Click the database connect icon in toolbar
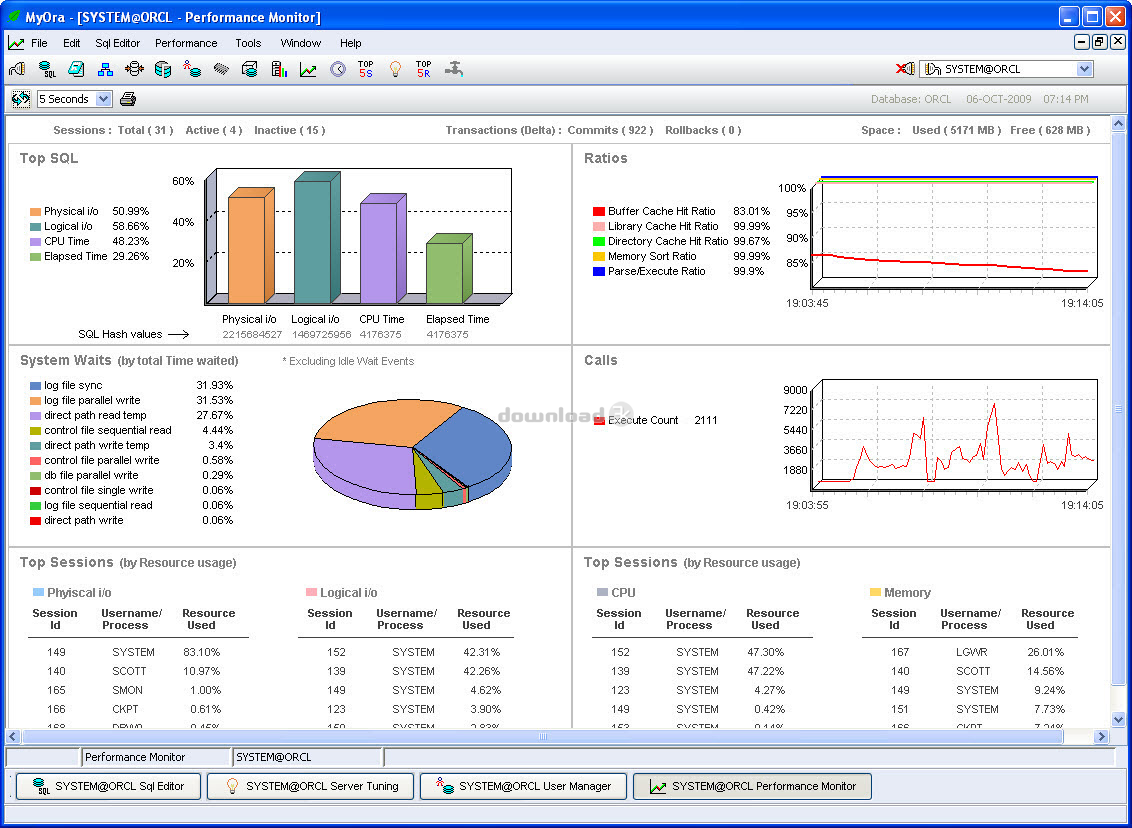 click(x=17, y=69)
